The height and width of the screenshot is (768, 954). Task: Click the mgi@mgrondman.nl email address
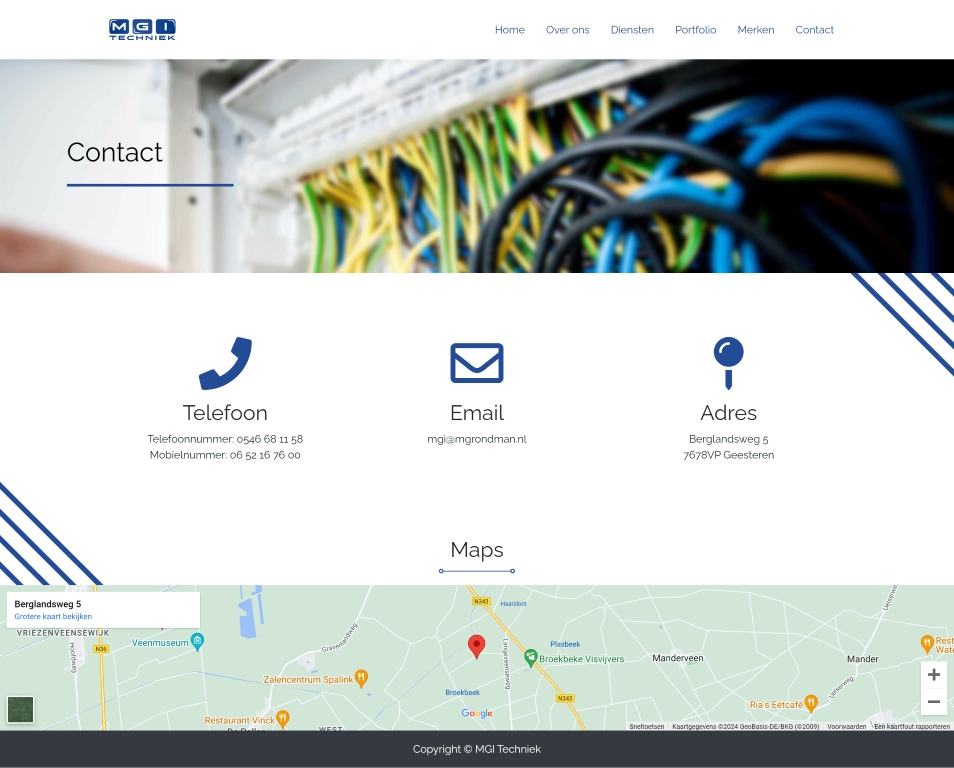pyautogui.click(x=477, y=439)
